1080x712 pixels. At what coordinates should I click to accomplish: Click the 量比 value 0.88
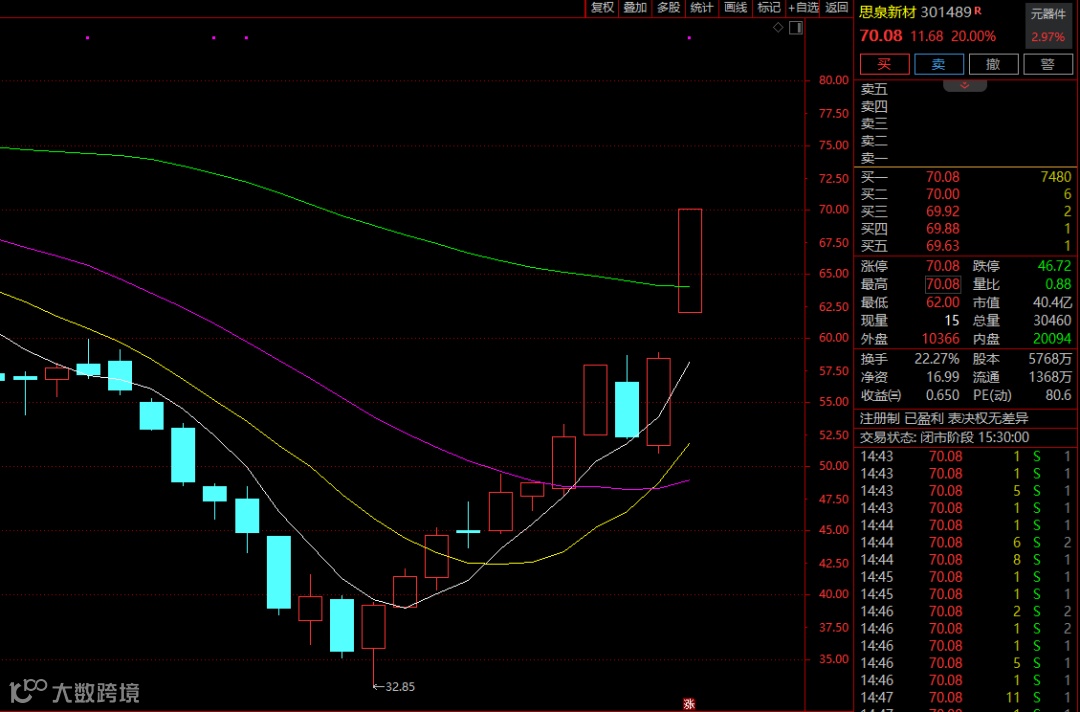click(1059, 284)
